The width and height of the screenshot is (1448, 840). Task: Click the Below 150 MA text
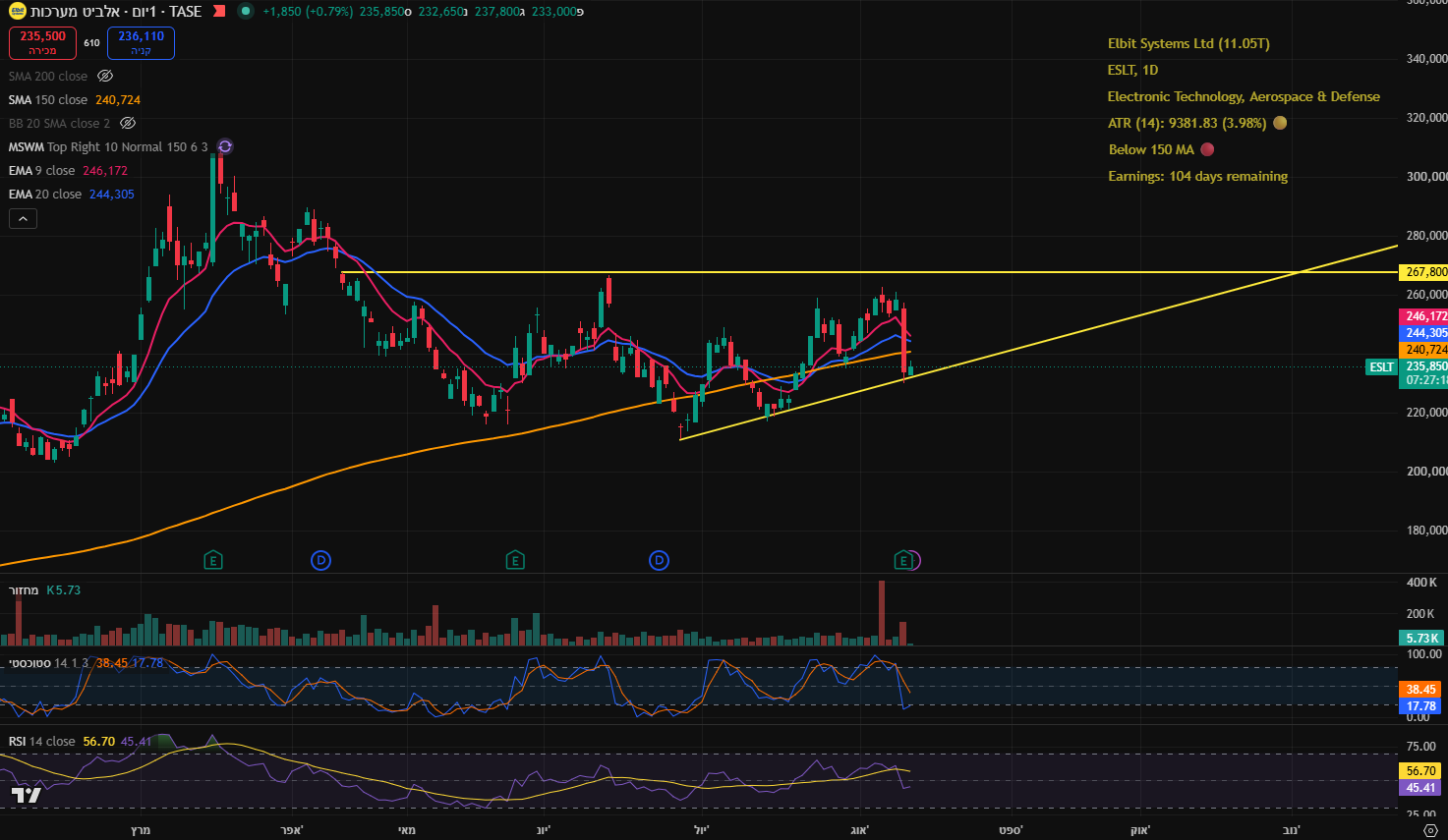click(x=1151, y=149)
